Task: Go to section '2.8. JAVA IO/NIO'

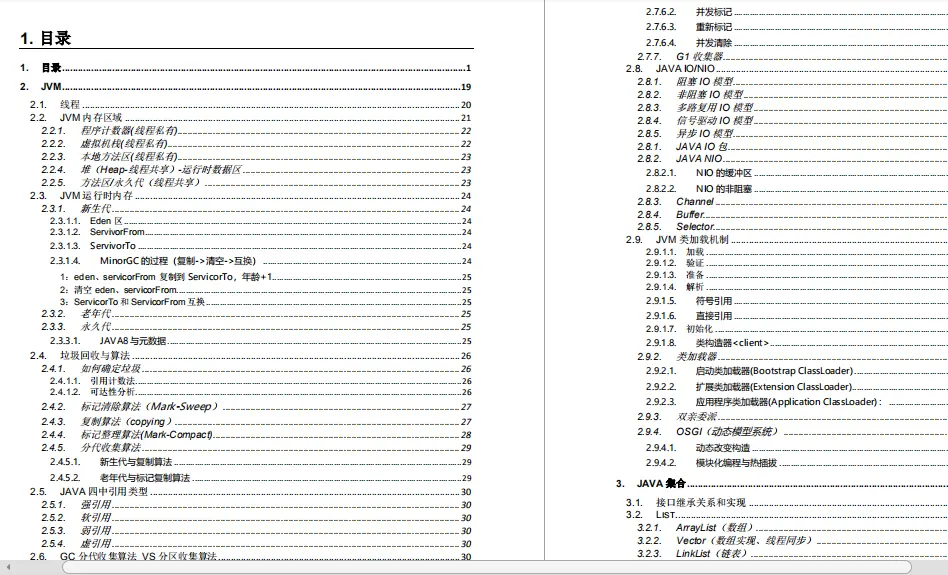Action: coord(787,69)
